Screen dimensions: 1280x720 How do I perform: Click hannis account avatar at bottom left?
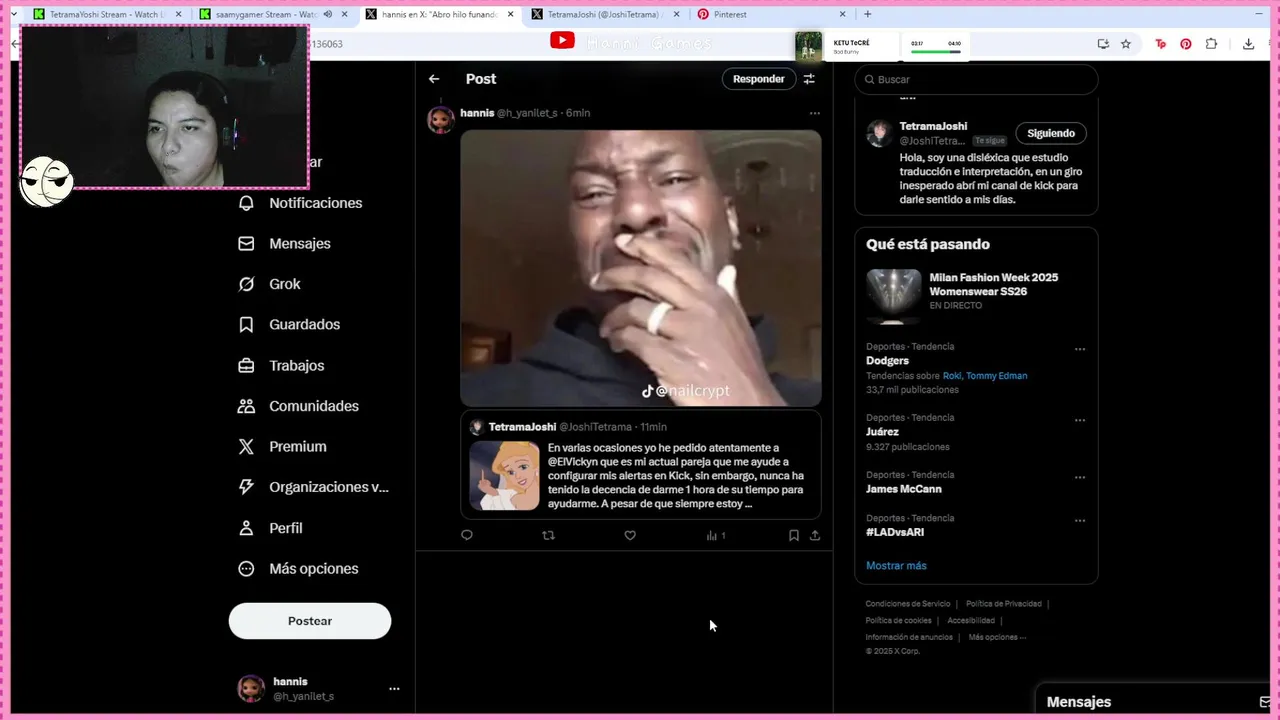click(x=251, y=688)
